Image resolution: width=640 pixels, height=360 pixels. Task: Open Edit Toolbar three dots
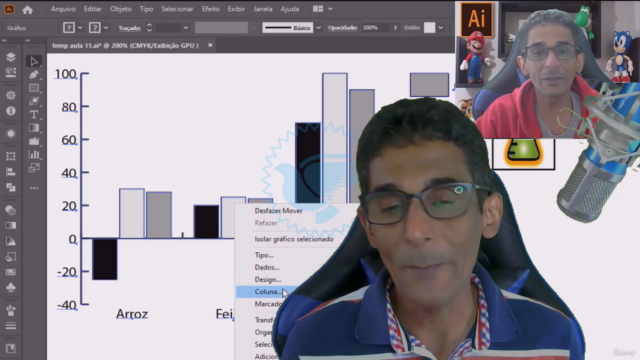(34, 188)
